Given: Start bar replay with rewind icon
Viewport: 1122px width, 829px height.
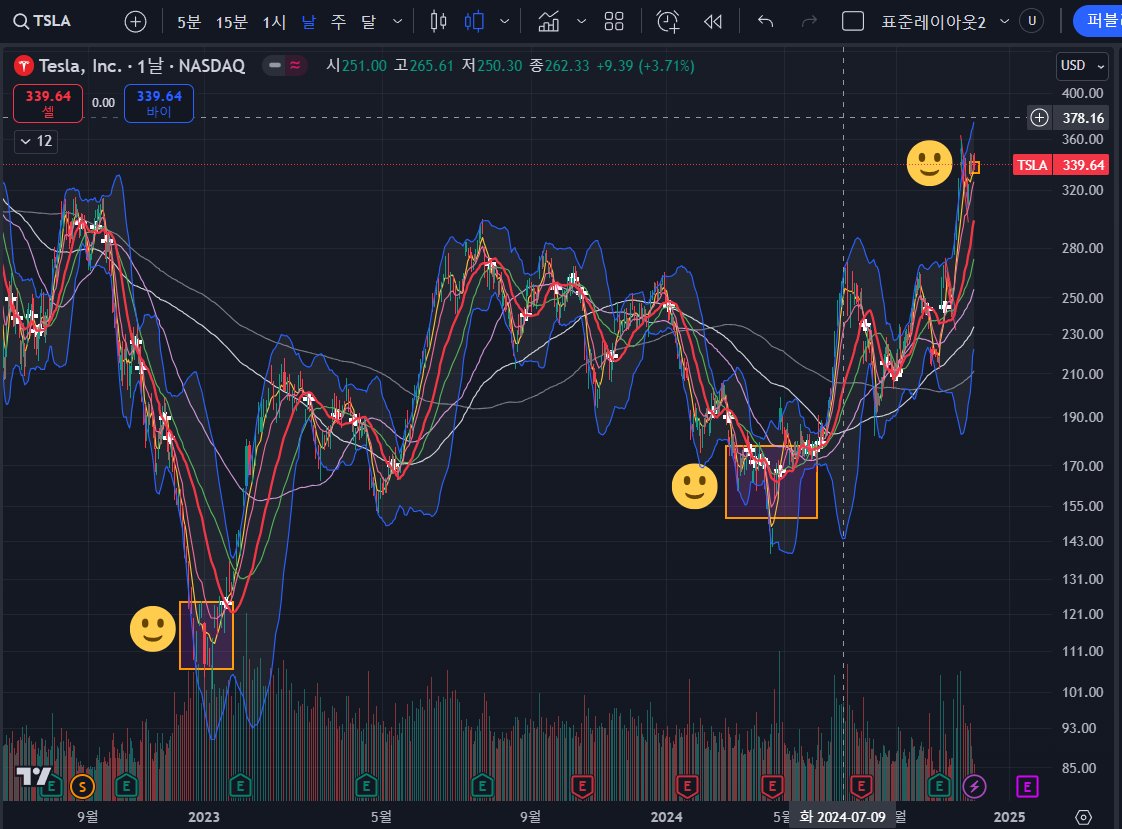Looking at the screenshot, I should pyautogui.click(x=713, y=22).
